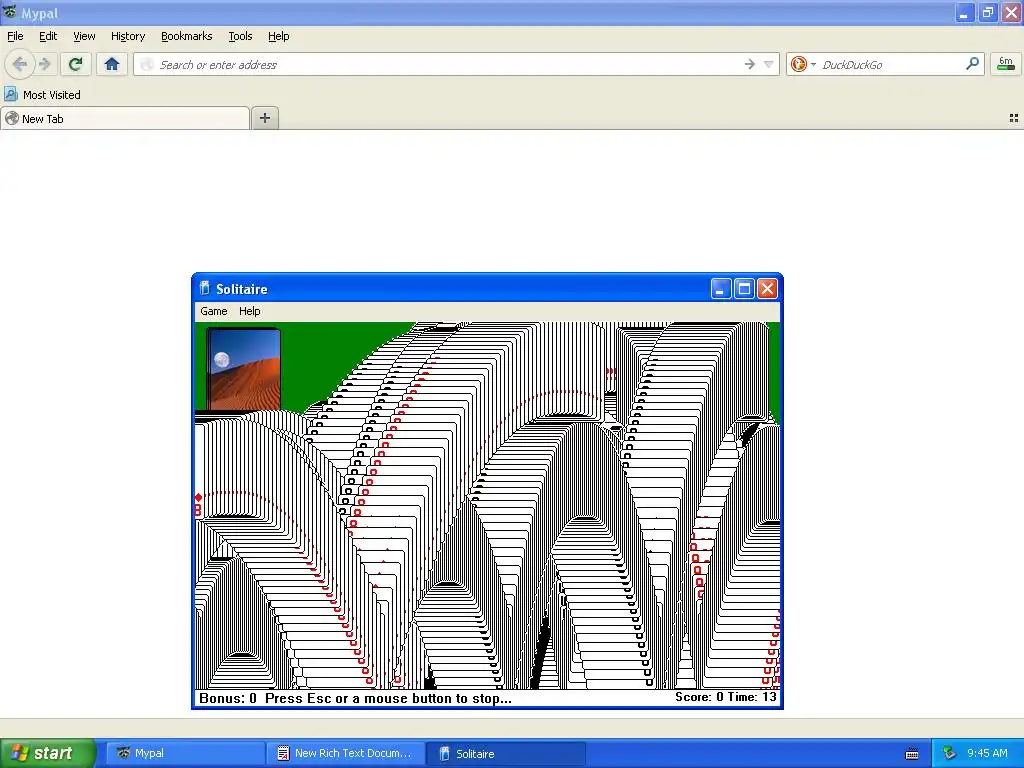The width and height of the screenshot is (1024, 768).
Task: Switch to New Rich Text Document taskbar button
Action: click(345, 753)
